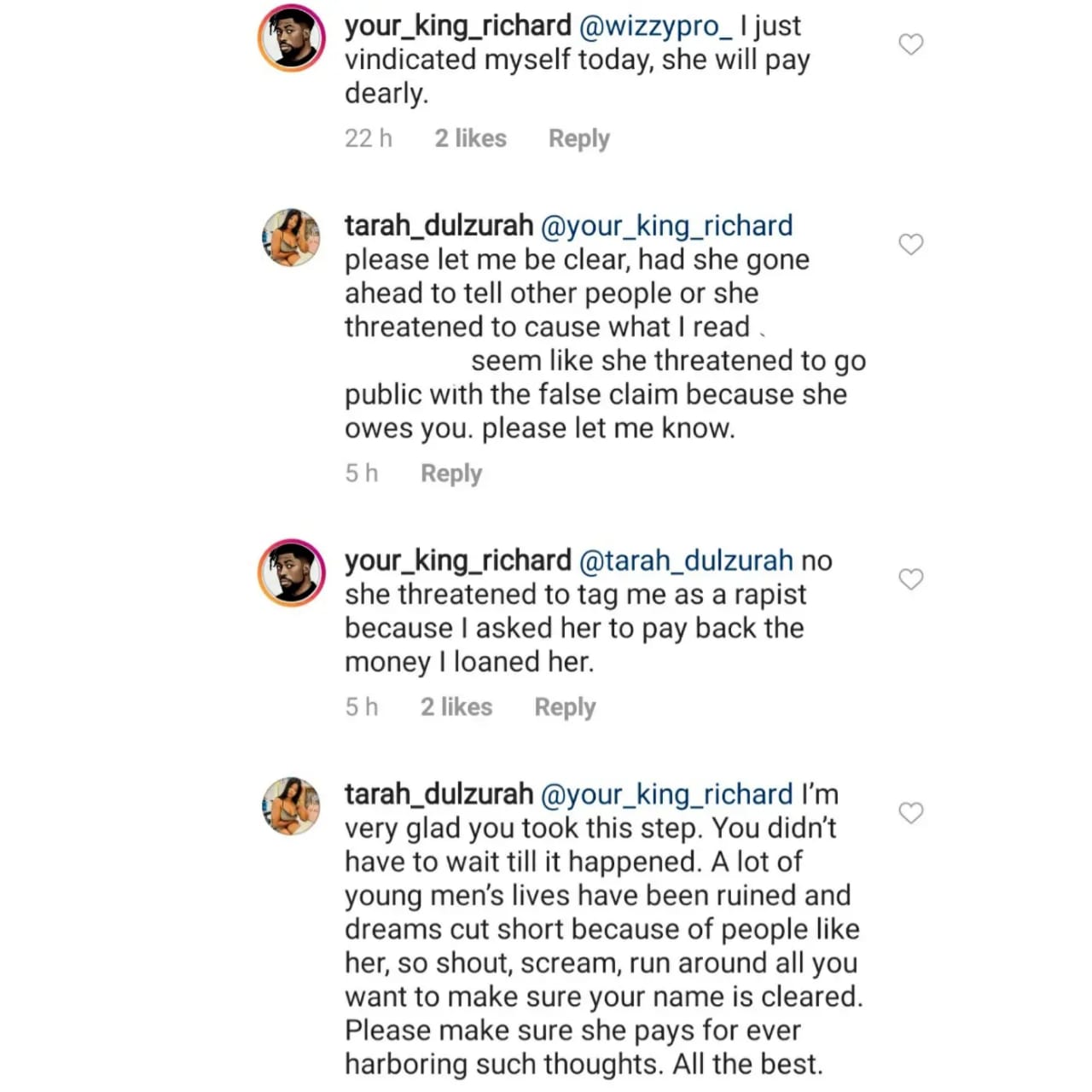The image size is (1092, 1092).
Task: Click username tarah_dulzurah on "let me be clear" comment
Action: pyautogui.click(x=439, y=226)
